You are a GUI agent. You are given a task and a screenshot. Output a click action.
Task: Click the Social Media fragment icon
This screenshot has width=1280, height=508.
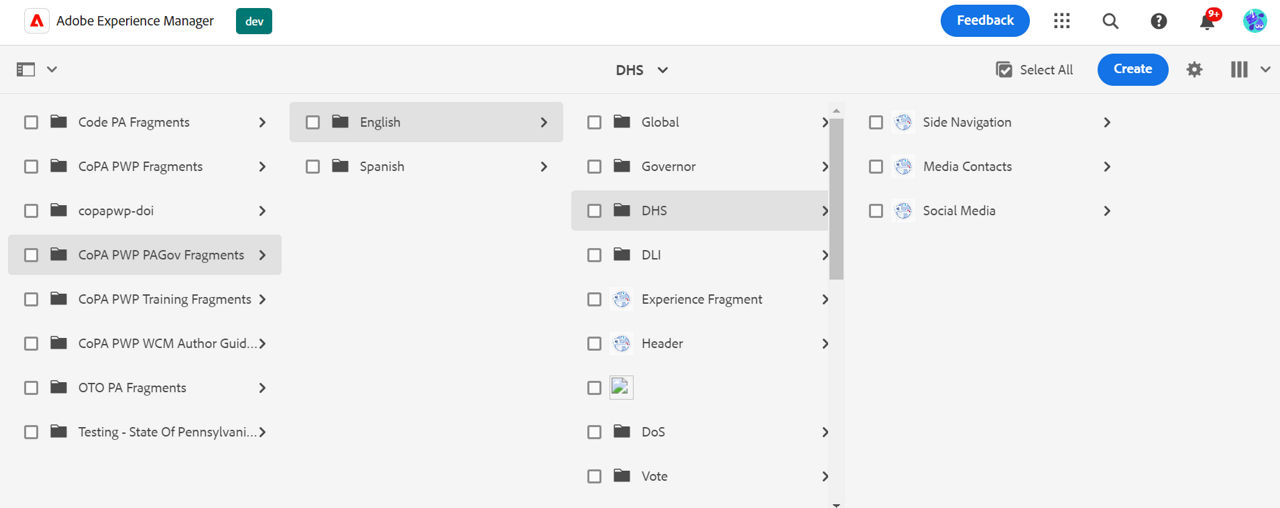click(903, 211)
